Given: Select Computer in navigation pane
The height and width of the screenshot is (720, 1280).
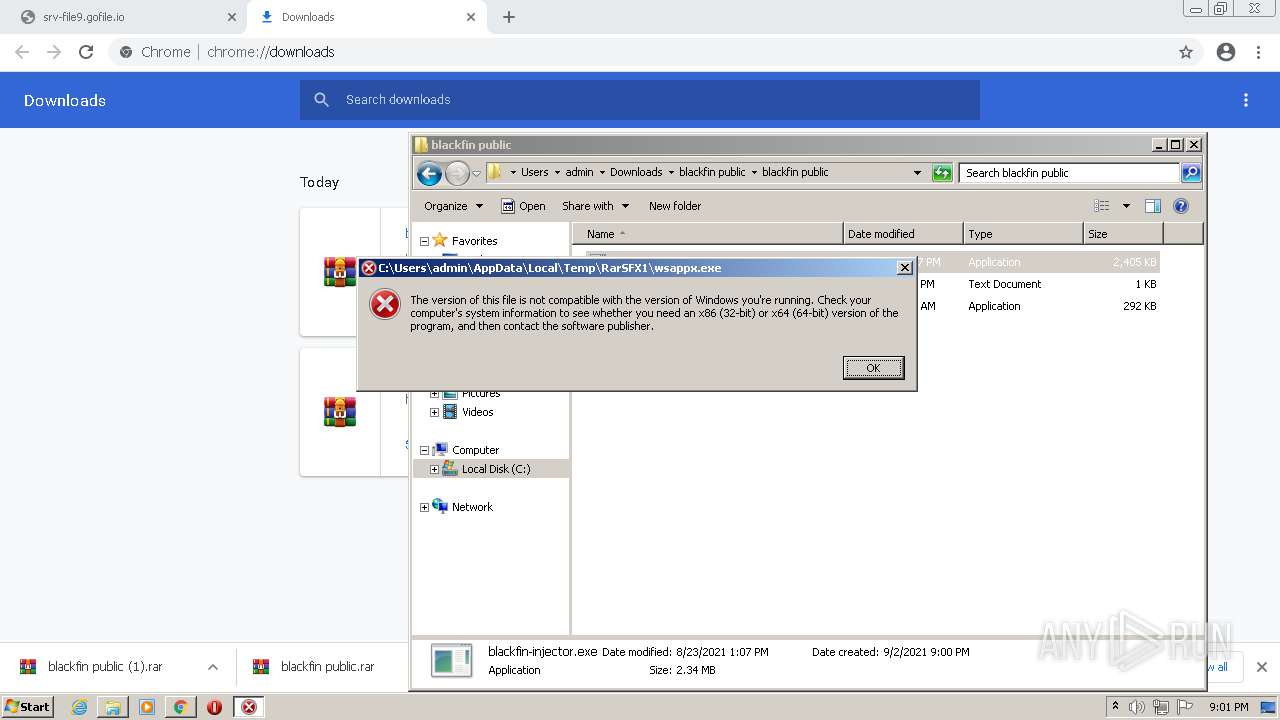Looking at the screenshot, I should [x=475, y=450].
